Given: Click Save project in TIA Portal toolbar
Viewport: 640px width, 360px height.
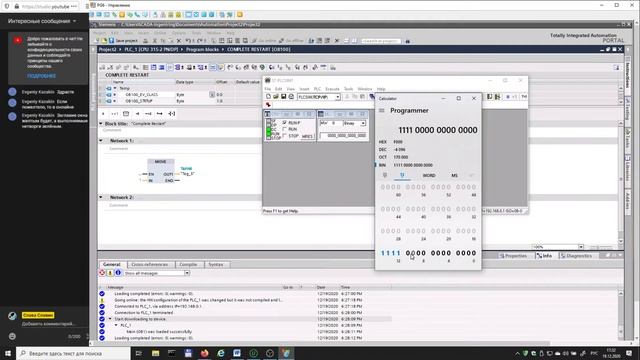Looking at the screenshot, I should [x=123, y=41].
